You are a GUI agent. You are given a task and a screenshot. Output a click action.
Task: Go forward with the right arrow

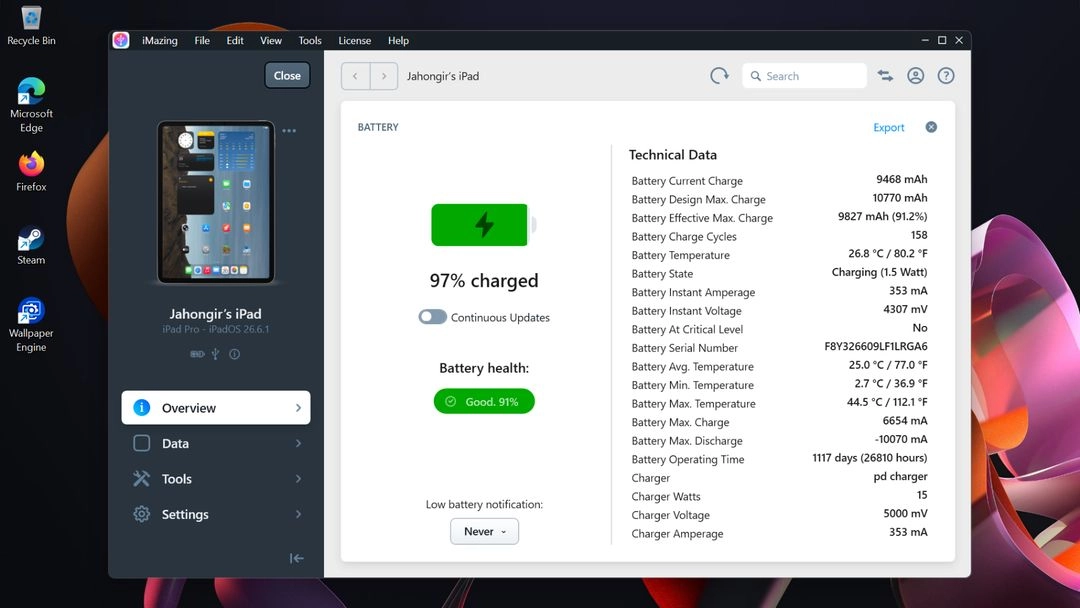(x=384, y=76)
